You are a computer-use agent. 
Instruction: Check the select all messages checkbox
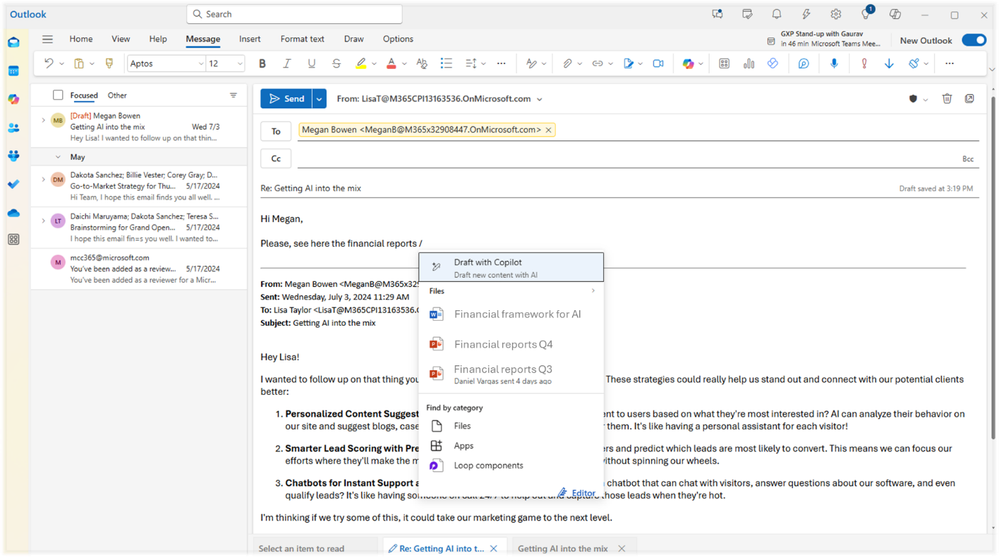click(x=58, y=95)
